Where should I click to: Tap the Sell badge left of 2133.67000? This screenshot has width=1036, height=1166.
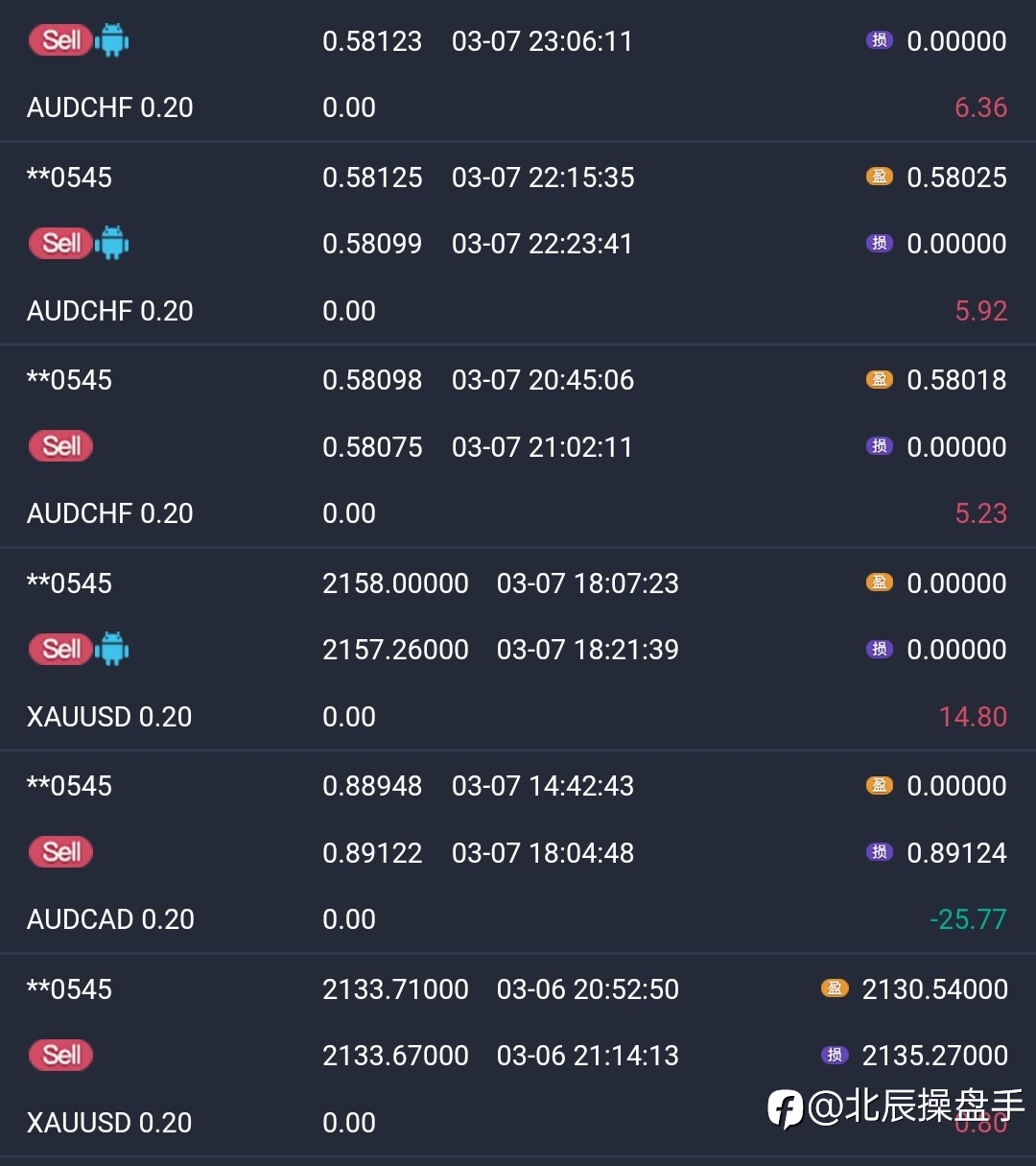61,1055
